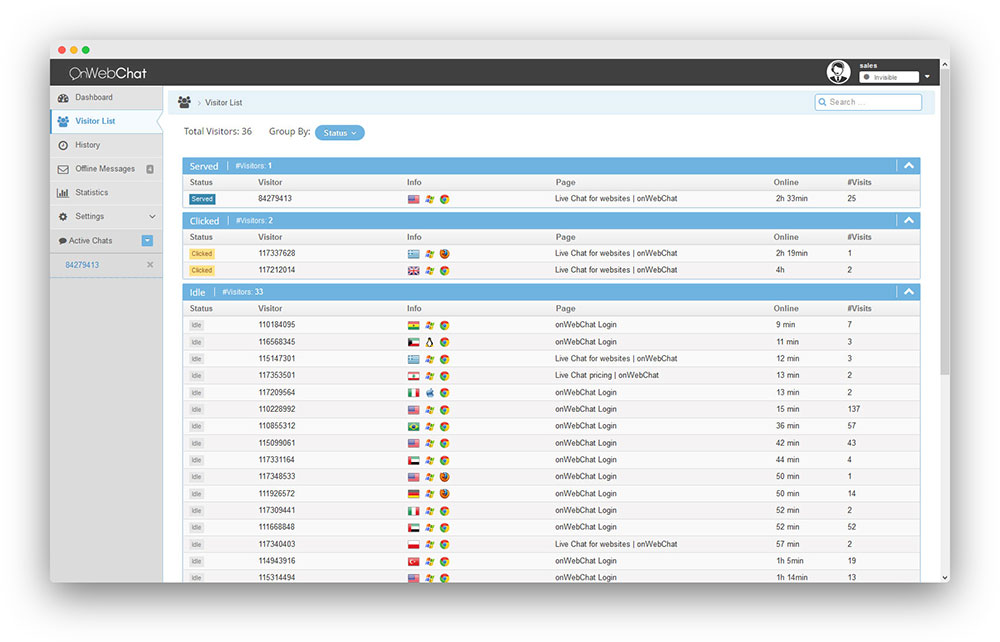The image size is (1000, 642).
Task: Select visitor 117212014
Action: pos(277,270)
